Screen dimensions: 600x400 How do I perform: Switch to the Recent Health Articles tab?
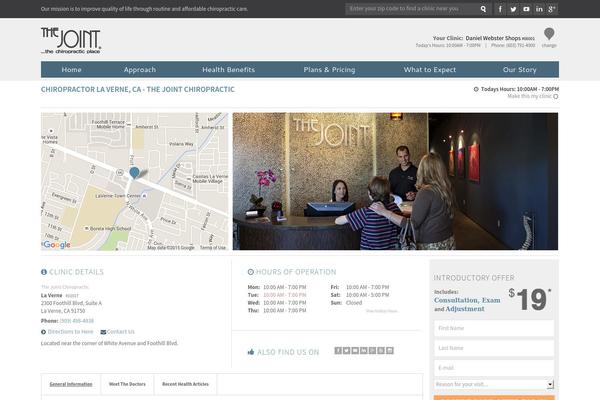pyautogui.click(x=185, y=384)
